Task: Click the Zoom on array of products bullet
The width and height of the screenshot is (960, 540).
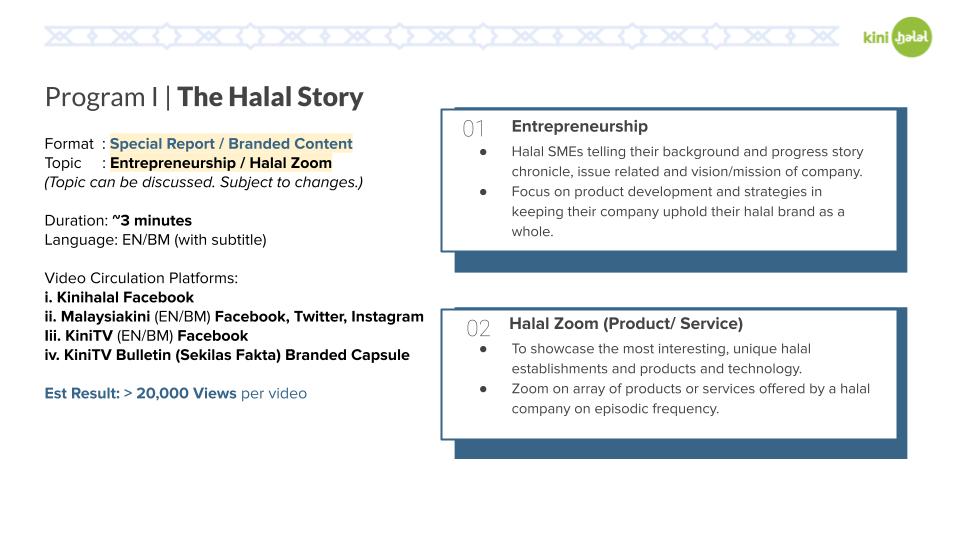Action: (691, 399)
